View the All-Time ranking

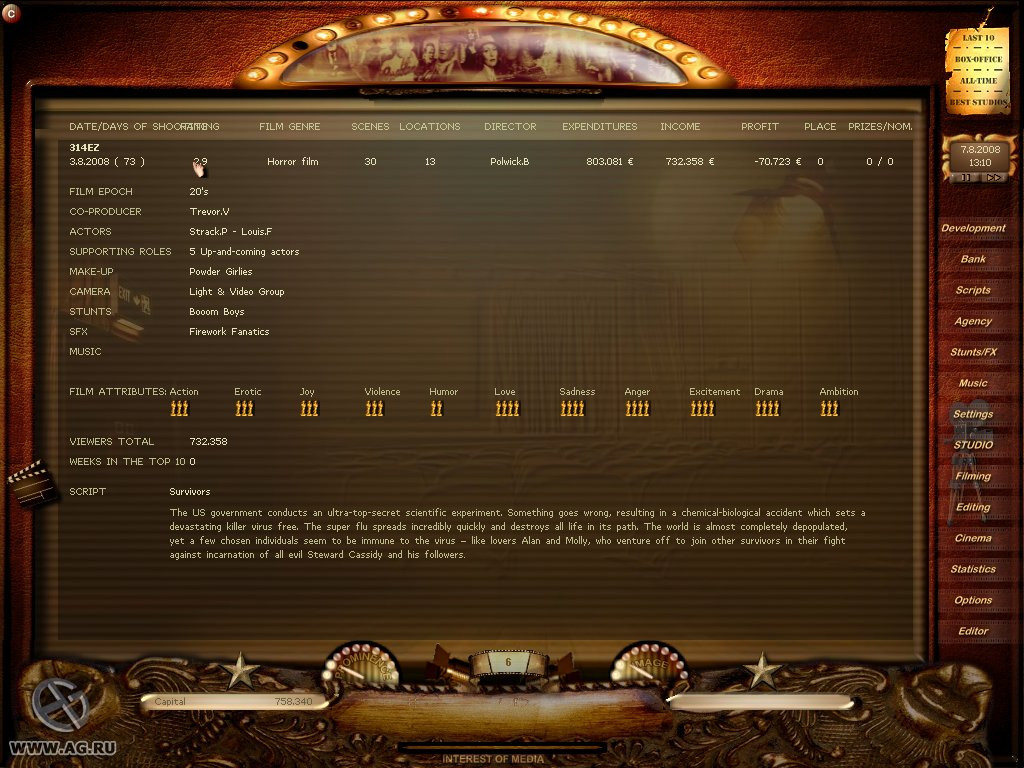coord(978,81)
